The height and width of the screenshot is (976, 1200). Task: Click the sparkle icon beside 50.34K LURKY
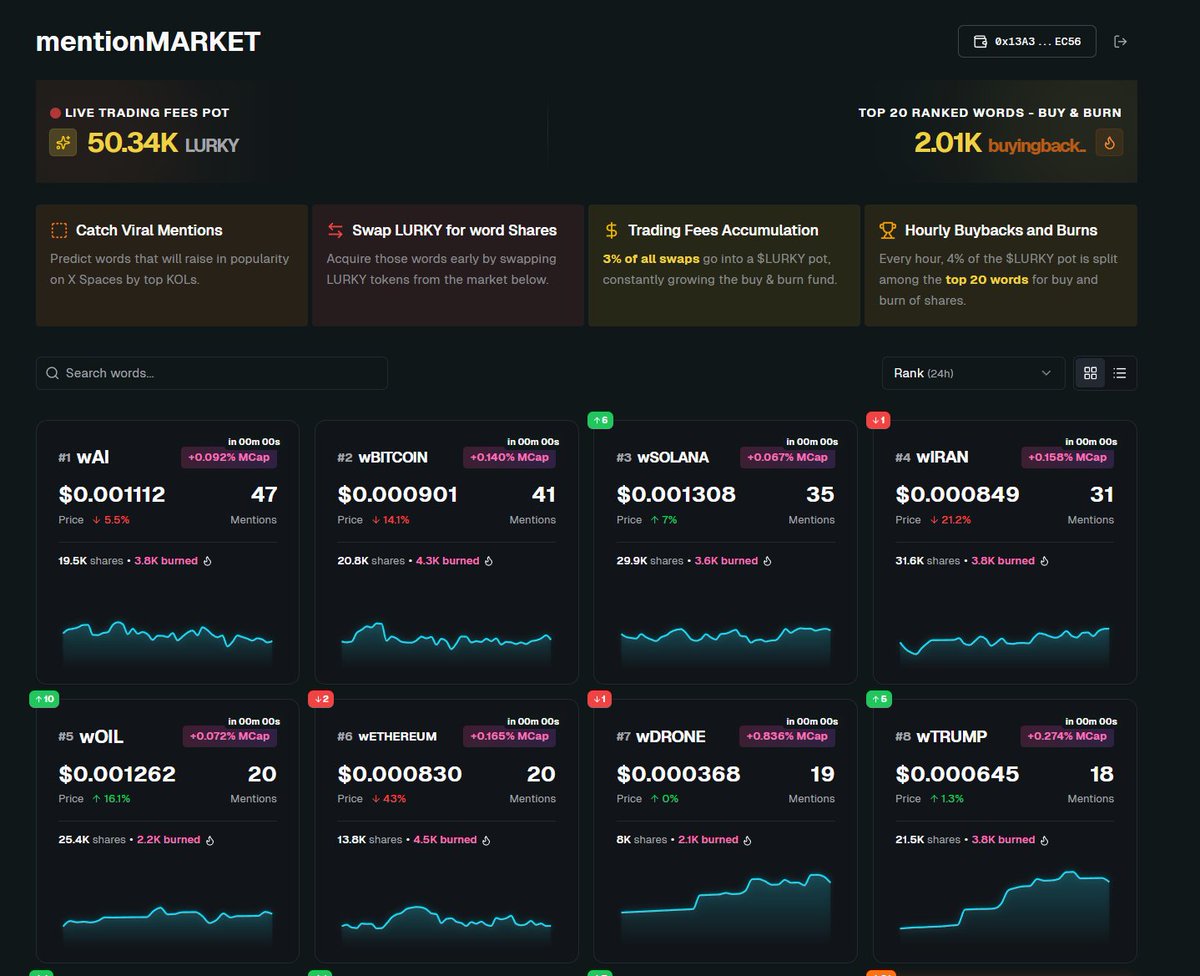63,143
